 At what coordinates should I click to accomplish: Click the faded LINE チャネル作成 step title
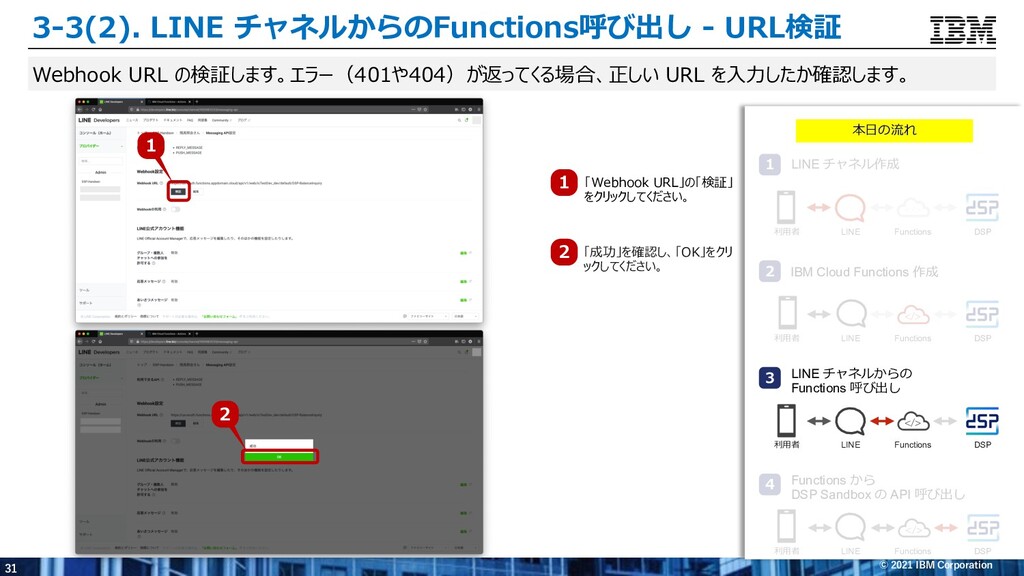(845, 165)
